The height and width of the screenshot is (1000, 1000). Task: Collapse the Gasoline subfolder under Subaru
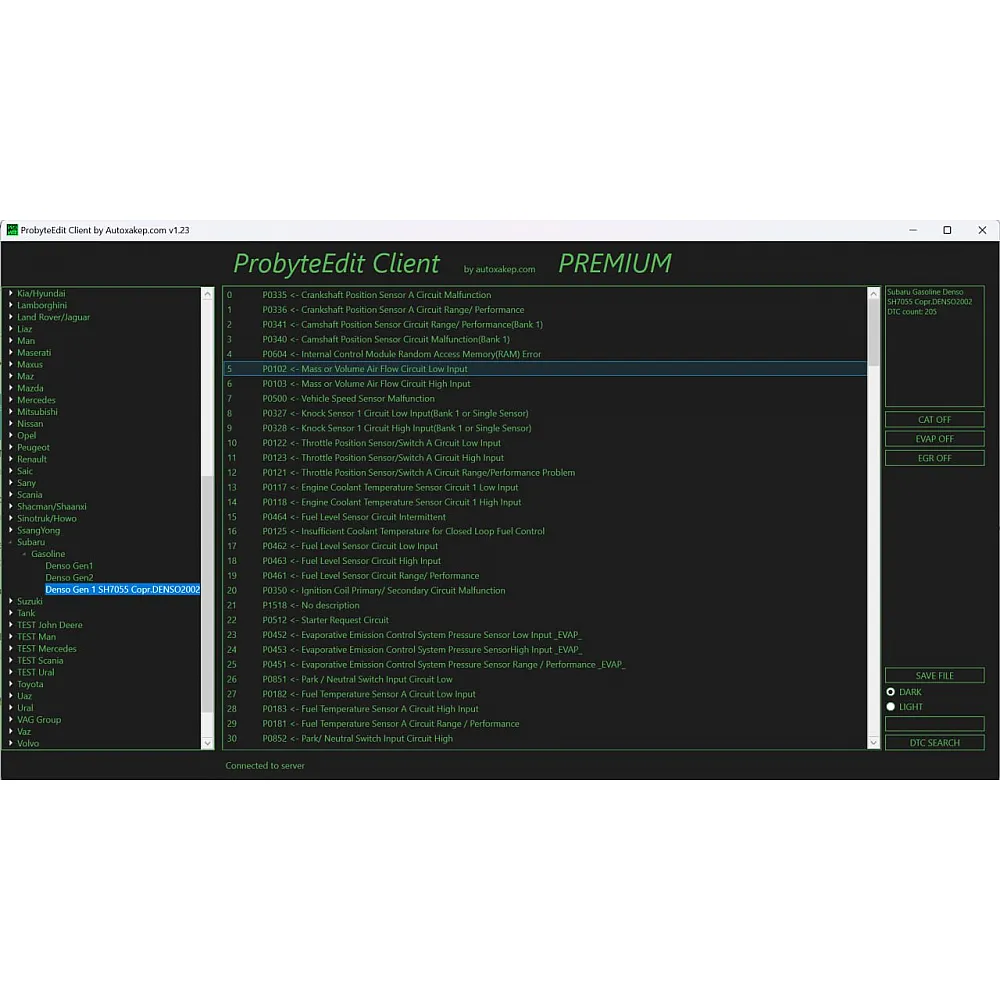25,554
